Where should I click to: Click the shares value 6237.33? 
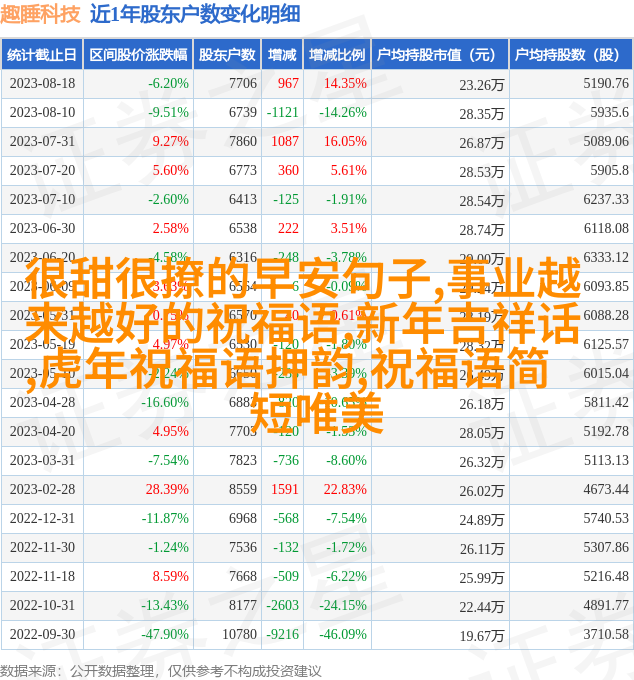606,199
